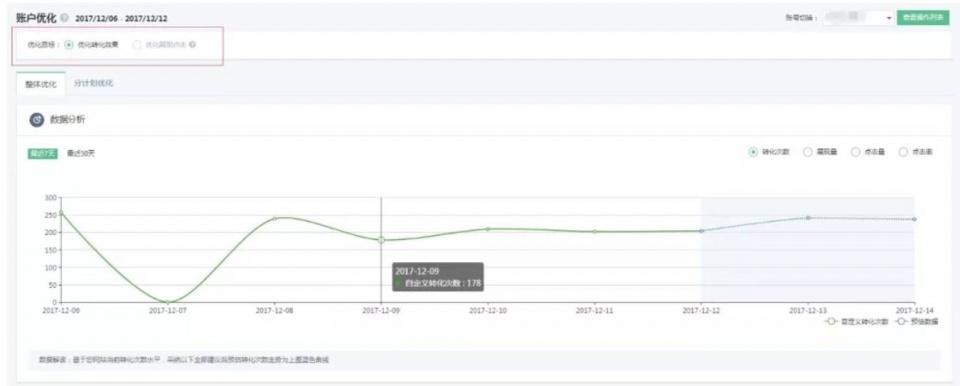This screenshot has width=960, height=386.
Task: Toggle the 自定义转化次数 legend marker
Action: 831,321
